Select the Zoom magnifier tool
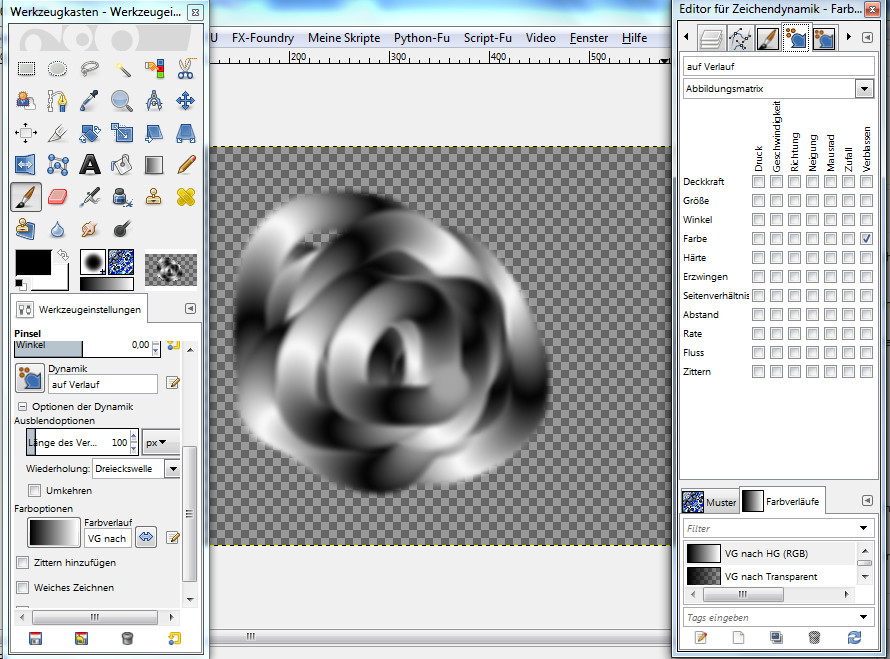 [x=122, y=101]
